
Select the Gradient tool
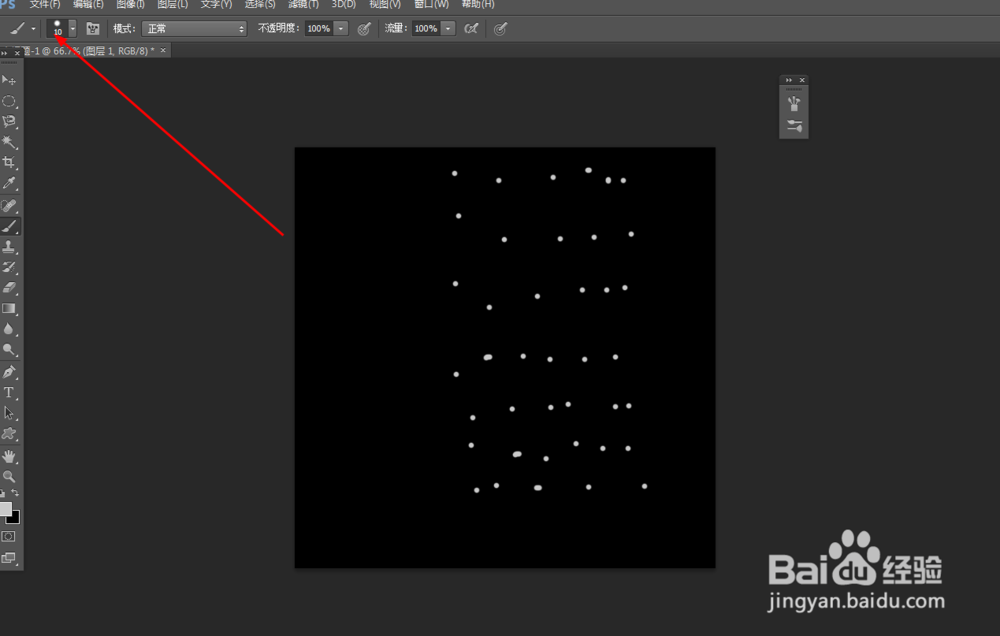pos(9,308)
